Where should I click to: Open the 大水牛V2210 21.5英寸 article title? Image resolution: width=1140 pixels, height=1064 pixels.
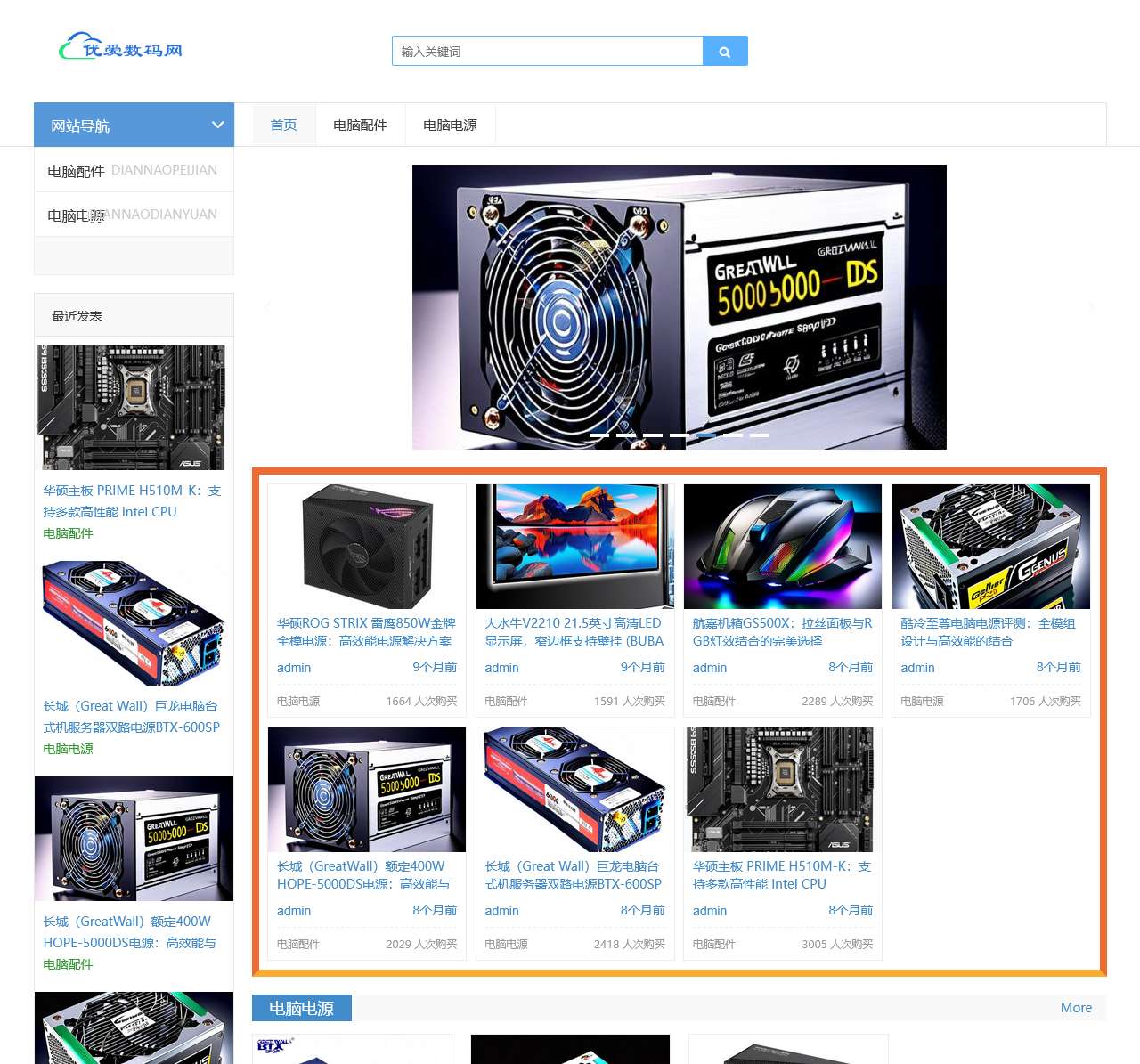coord(574,632)
